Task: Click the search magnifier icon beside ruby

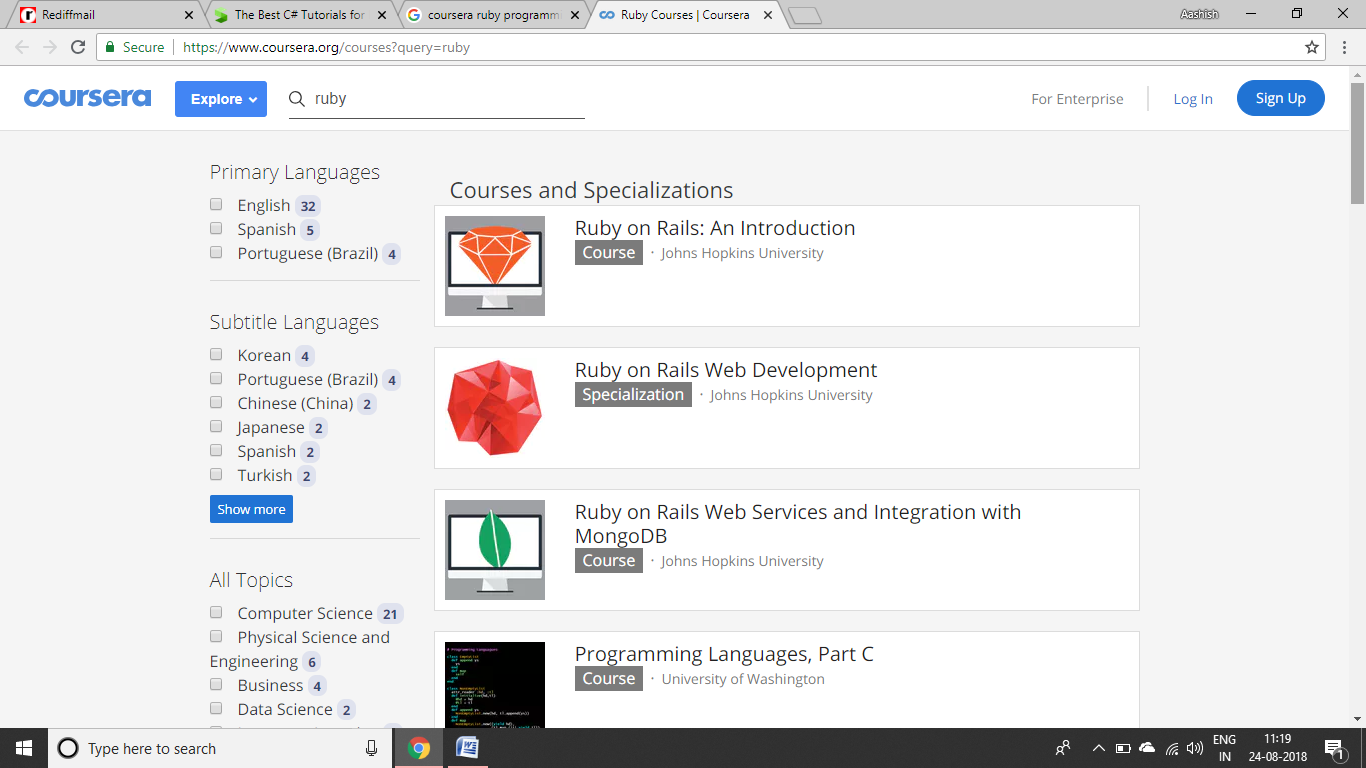Action: [x=297, y=99]
